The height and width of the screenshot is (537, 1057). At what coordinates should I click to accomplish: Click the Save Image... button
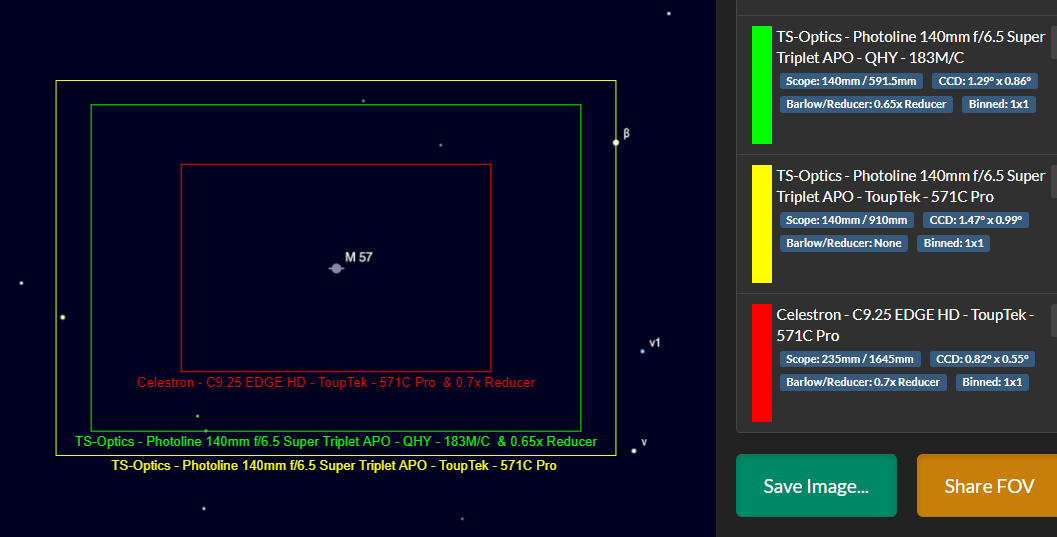(x=816, y=486)
